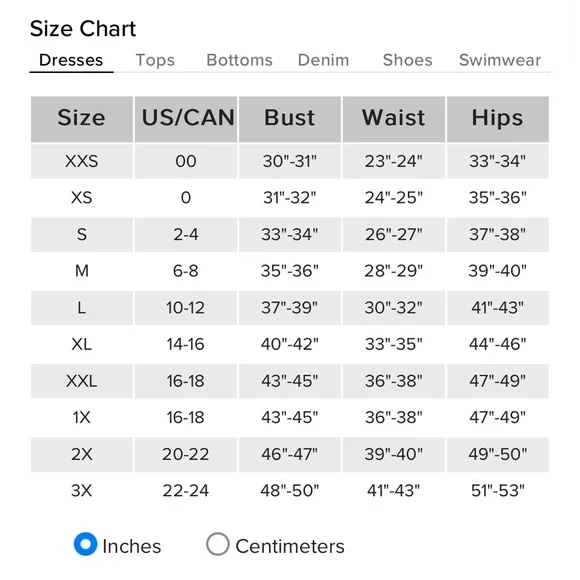580x580 pixels.
Task: Click the Size column header
Action: pos(82,119)
